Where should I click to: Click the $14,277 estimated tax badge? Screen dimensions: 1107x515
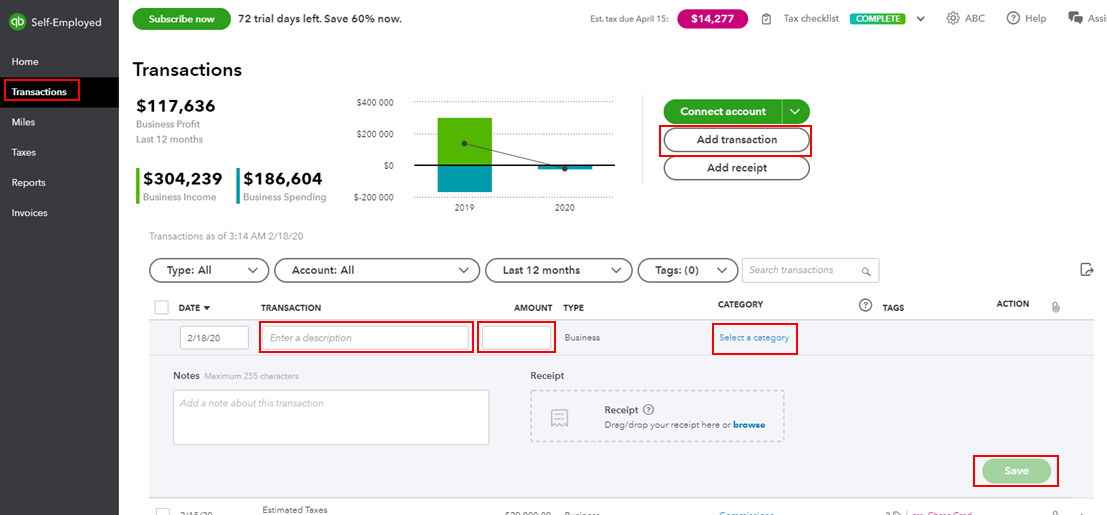[x=713, y=19]
